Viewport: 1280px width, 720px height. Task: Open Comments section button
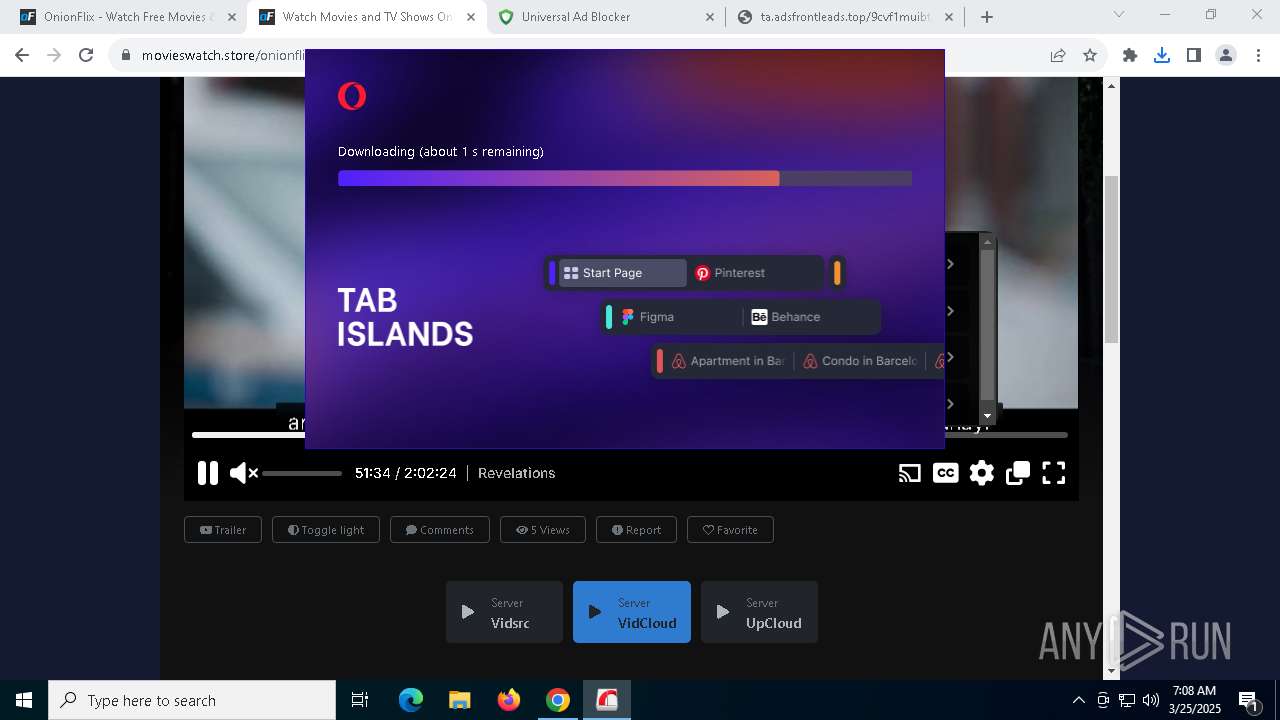440,530
